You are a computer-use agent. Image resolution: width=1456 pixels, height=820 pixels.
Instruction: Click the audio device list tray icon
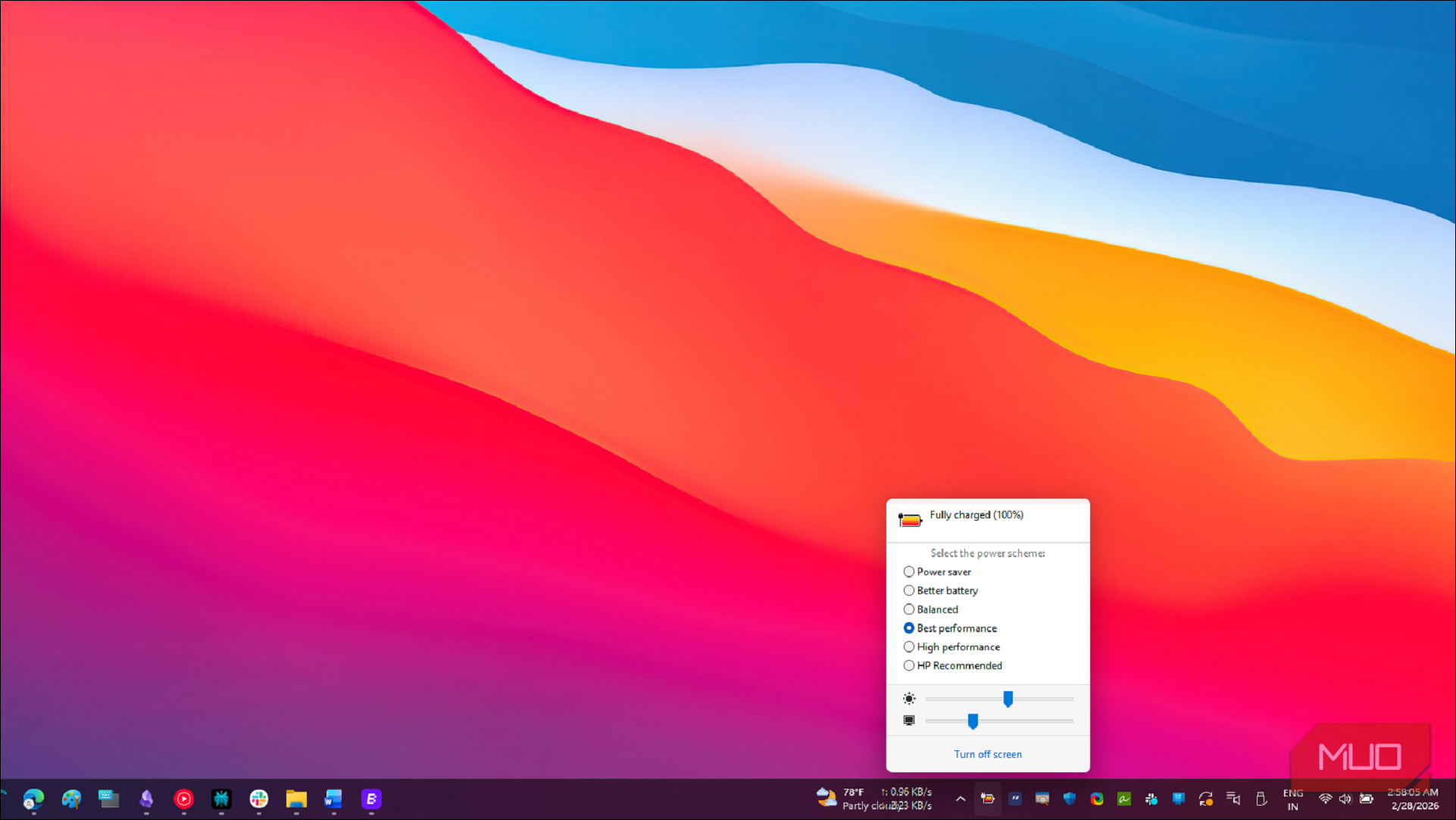(x=1233, y=799)
